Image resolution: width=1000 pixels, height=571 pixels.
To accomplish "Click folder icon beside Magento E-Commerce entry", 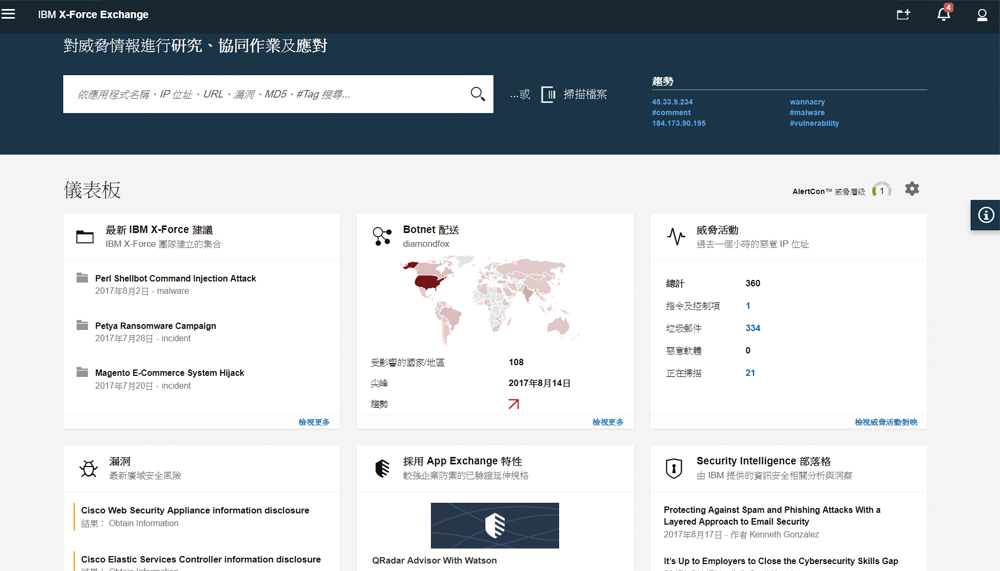I will [82, 372].
